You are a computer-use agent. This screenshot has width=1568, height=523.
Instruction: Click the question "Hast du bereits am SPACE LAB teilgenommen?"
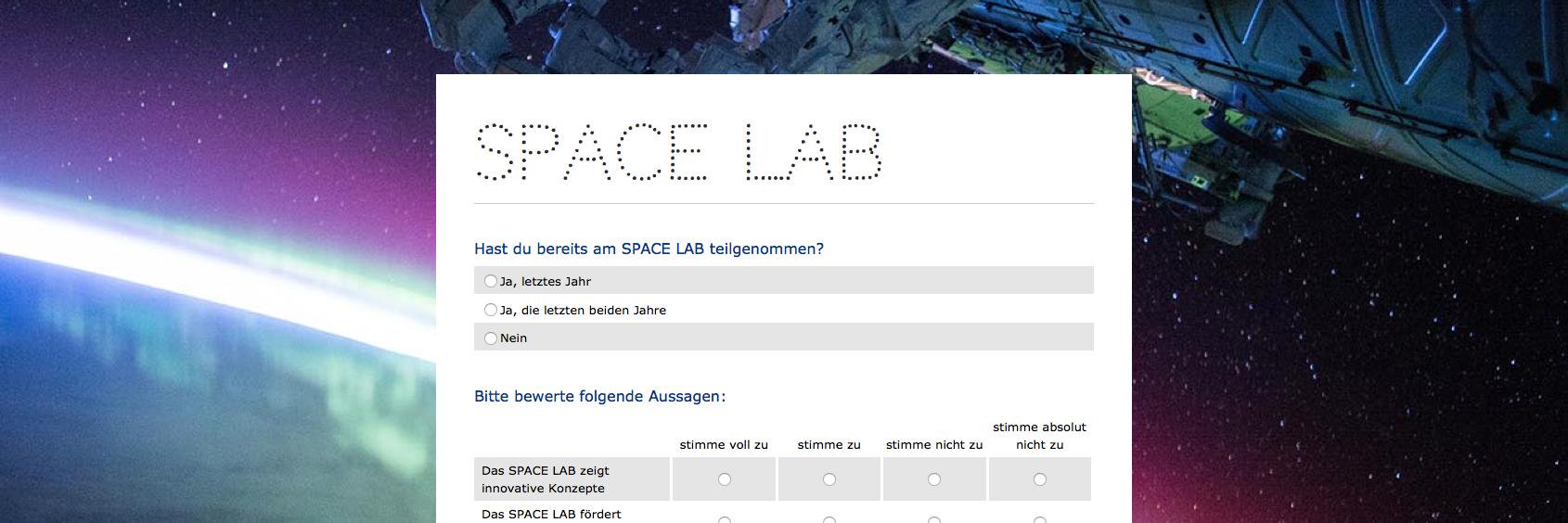pos(649,249)
